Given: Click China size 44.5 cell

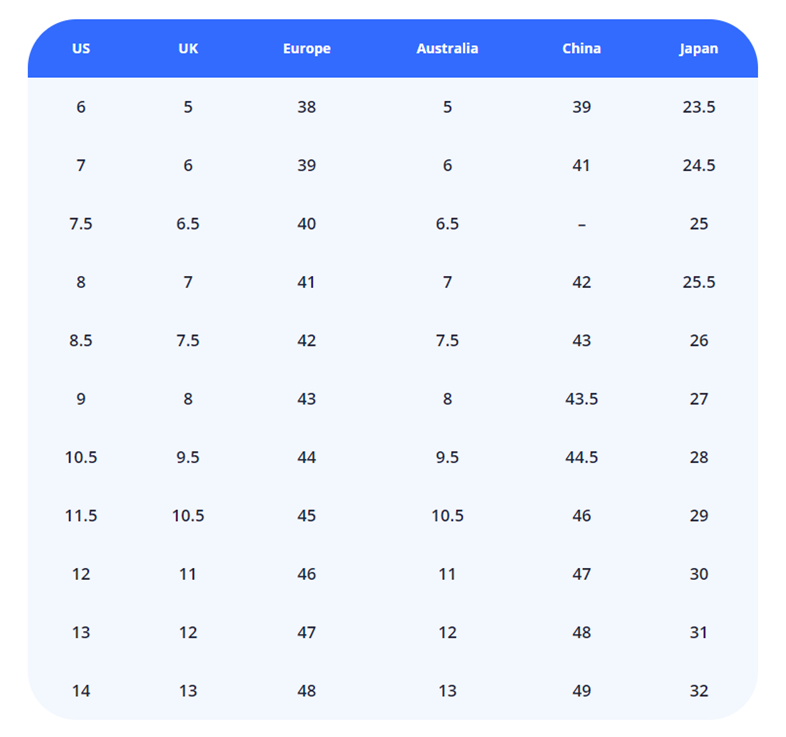Looking at the screenshot, I should (x=581, y=457).
